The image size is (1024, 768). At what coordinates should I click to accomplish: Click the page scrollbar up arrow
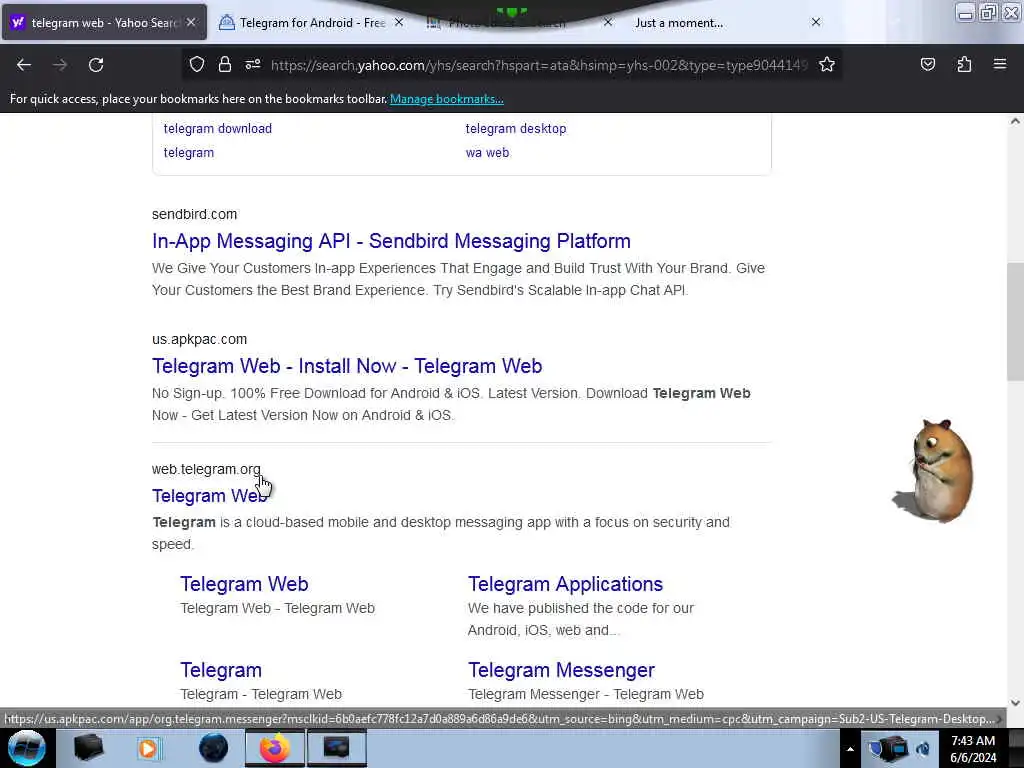[1015, 121]
